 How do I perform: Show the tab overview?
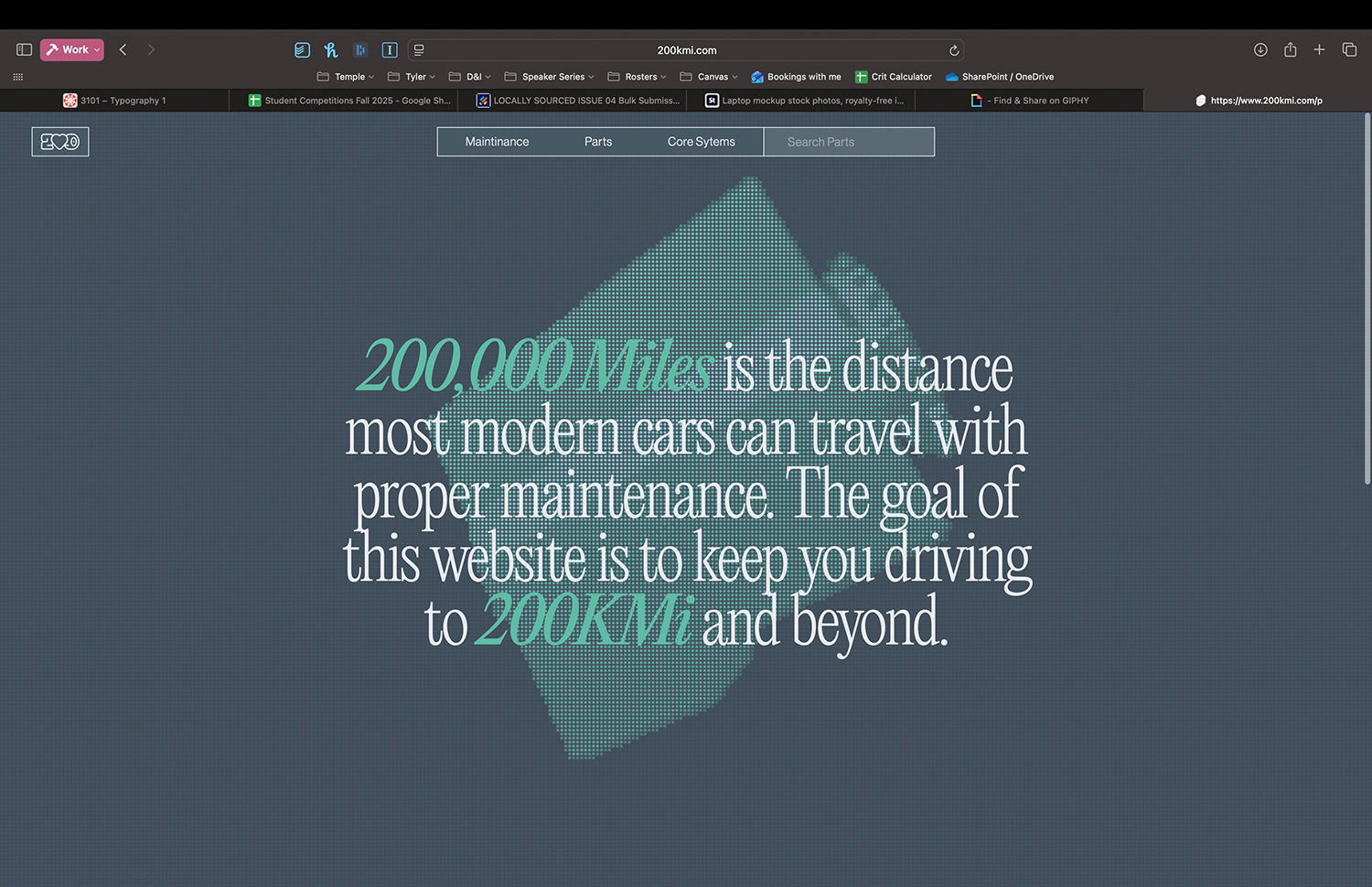point(1349,49)
